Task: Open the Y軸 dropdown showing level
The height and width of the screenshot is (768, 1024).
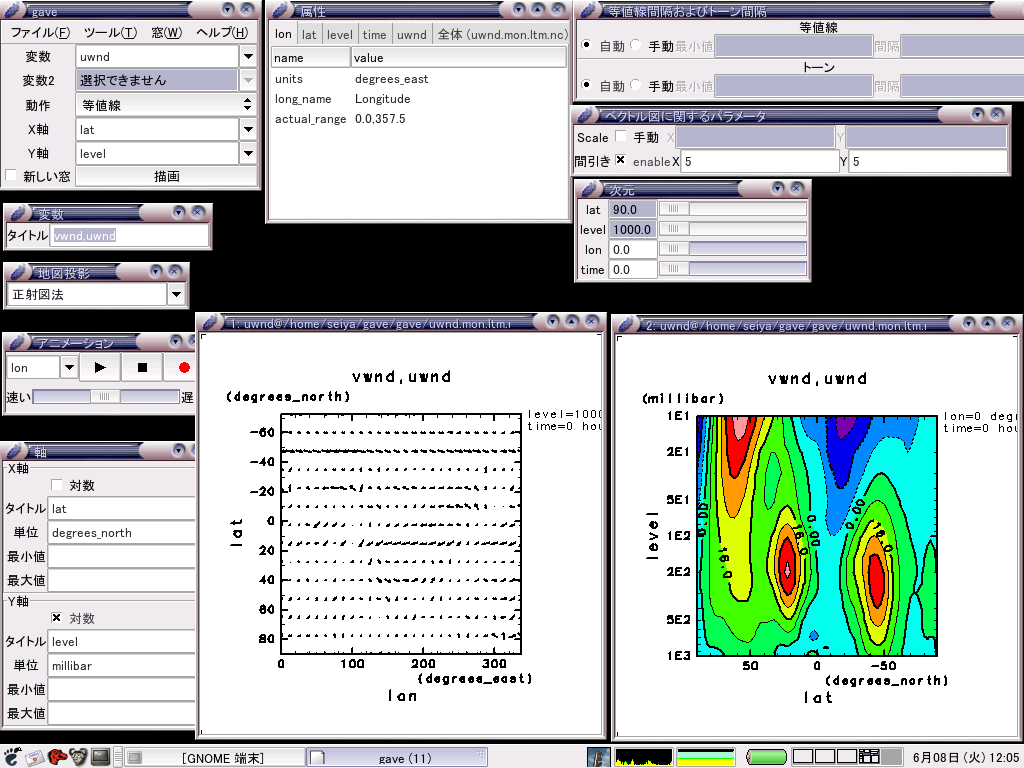Action: (x=248, y=153)
